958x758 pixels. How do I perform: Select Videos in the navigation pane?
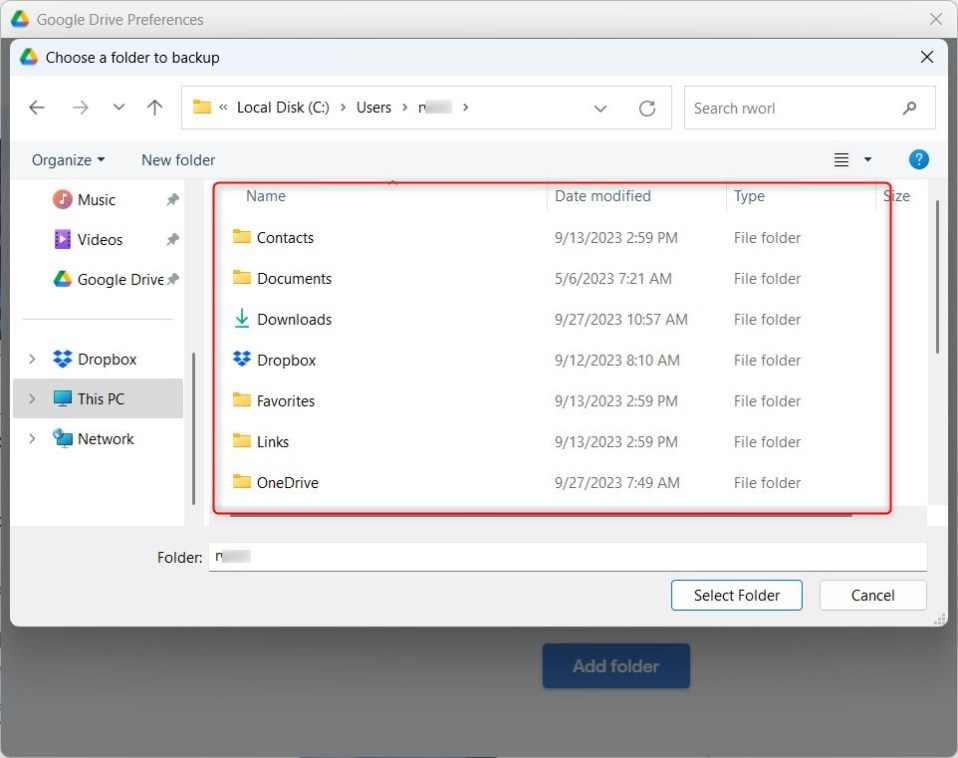click(x=99, y=240)
